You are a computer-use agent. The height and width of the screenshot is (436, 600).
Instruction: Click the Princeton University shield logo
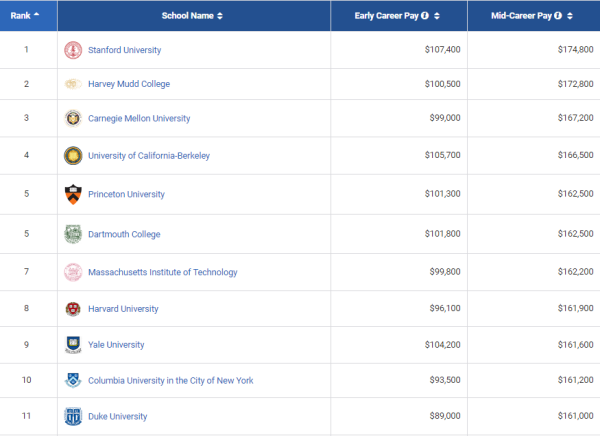tap(73, 194)
